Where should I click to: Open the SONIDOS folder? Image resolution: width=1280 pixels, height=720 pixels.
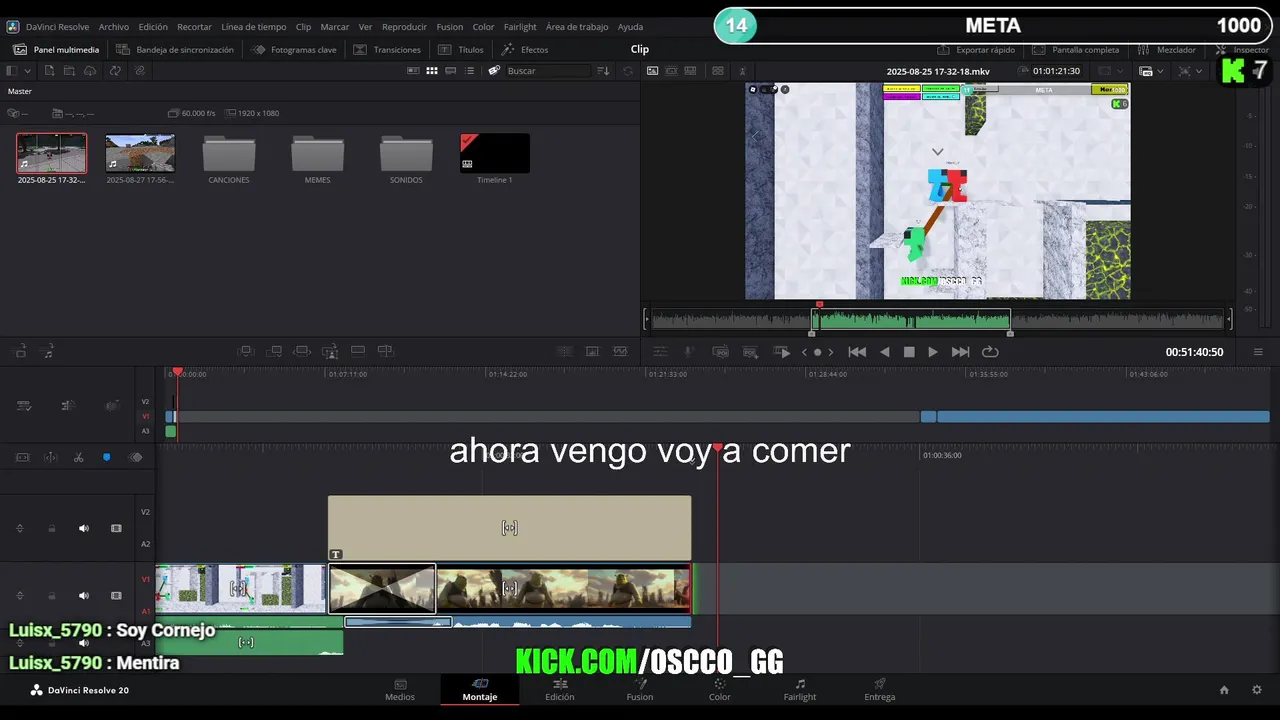406,153
